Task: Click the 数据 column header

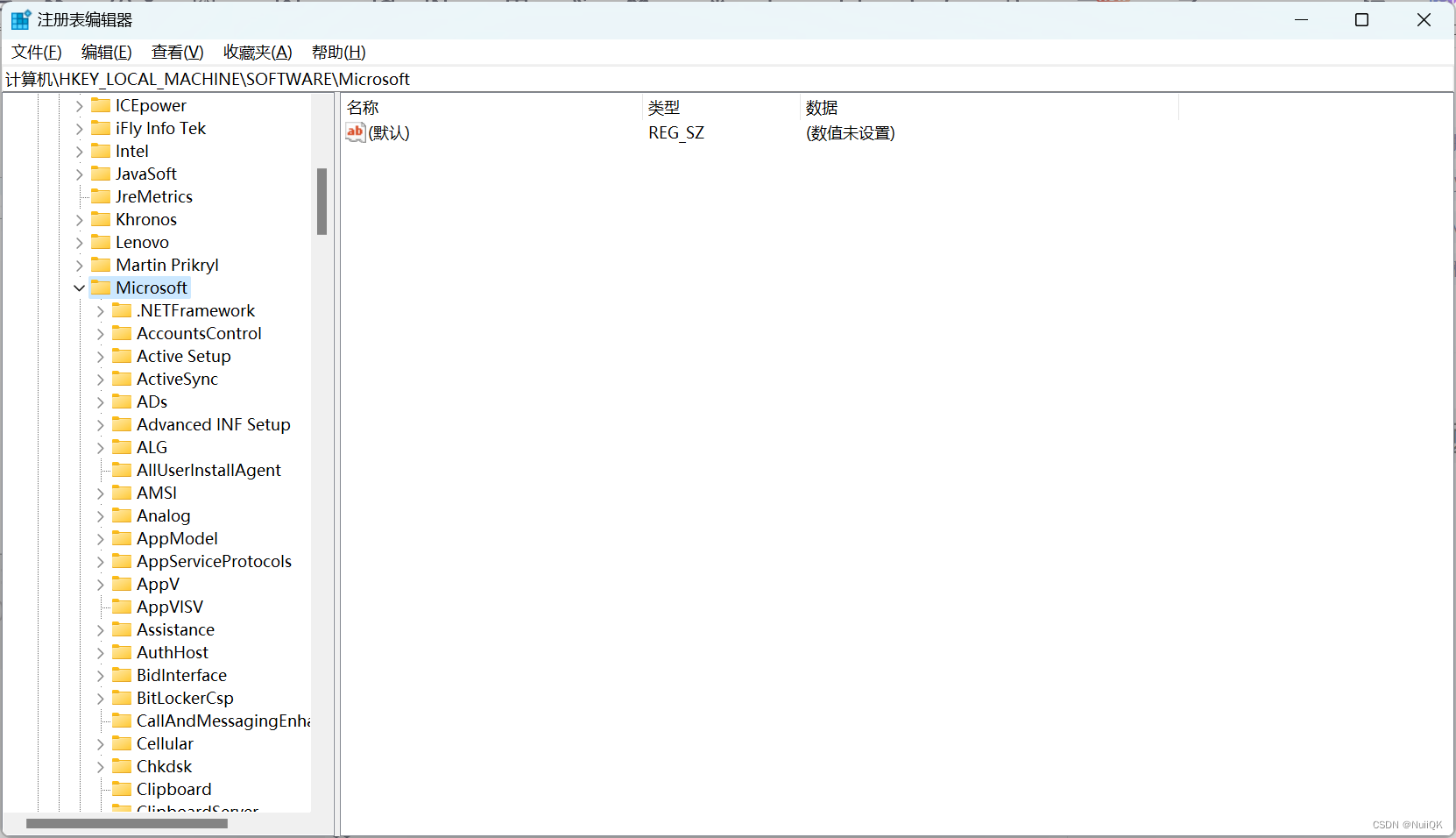Action: [x=990, y=107]
